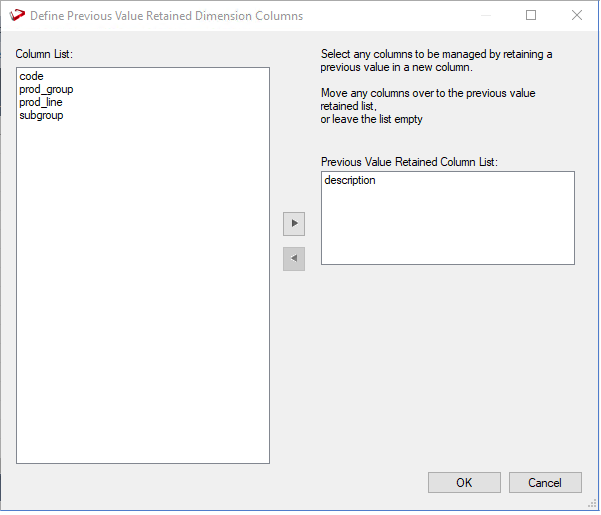This screenshot has height=515, width=601.
Task: Minimize the dialog window
Action: 485,16
